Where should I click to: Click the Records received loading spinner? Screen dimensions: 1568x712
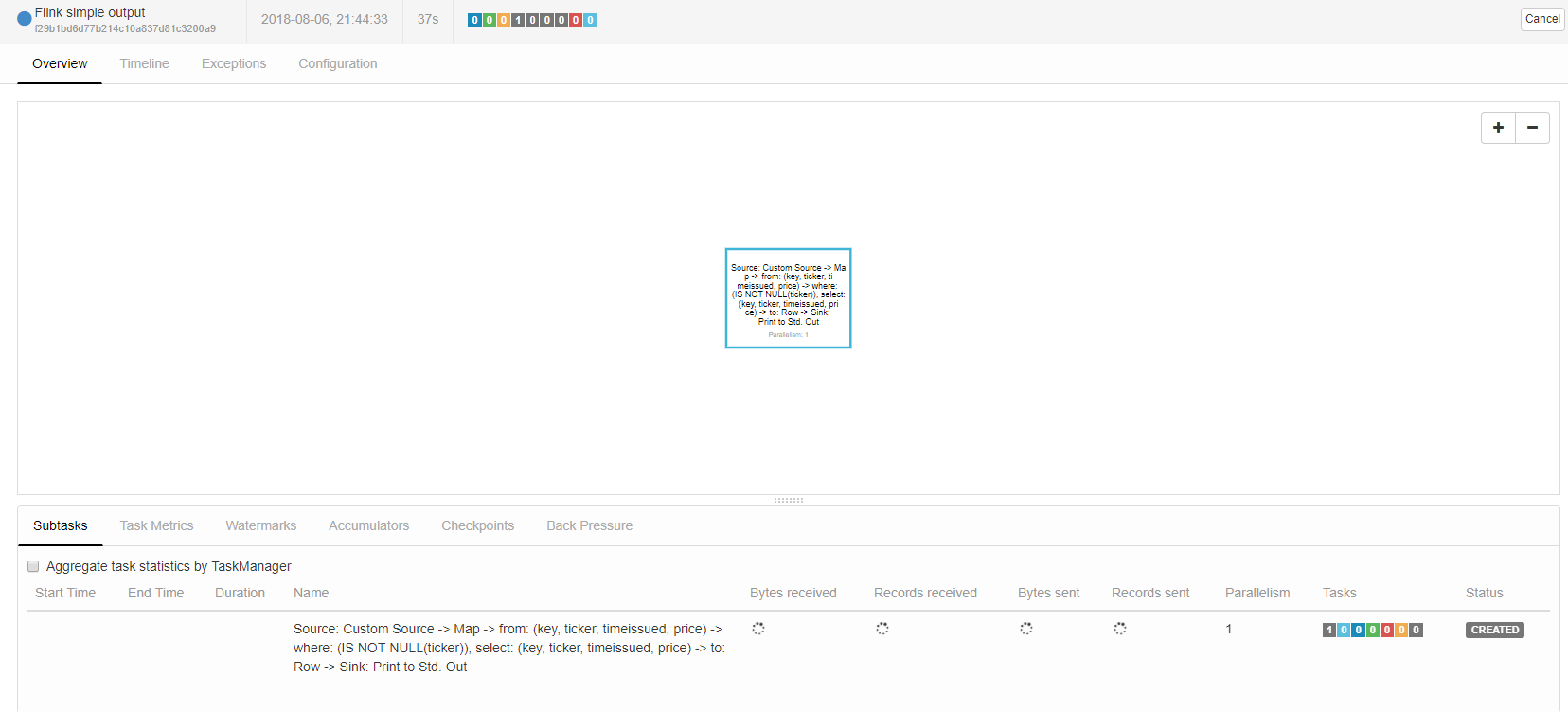tap(882, 629)
